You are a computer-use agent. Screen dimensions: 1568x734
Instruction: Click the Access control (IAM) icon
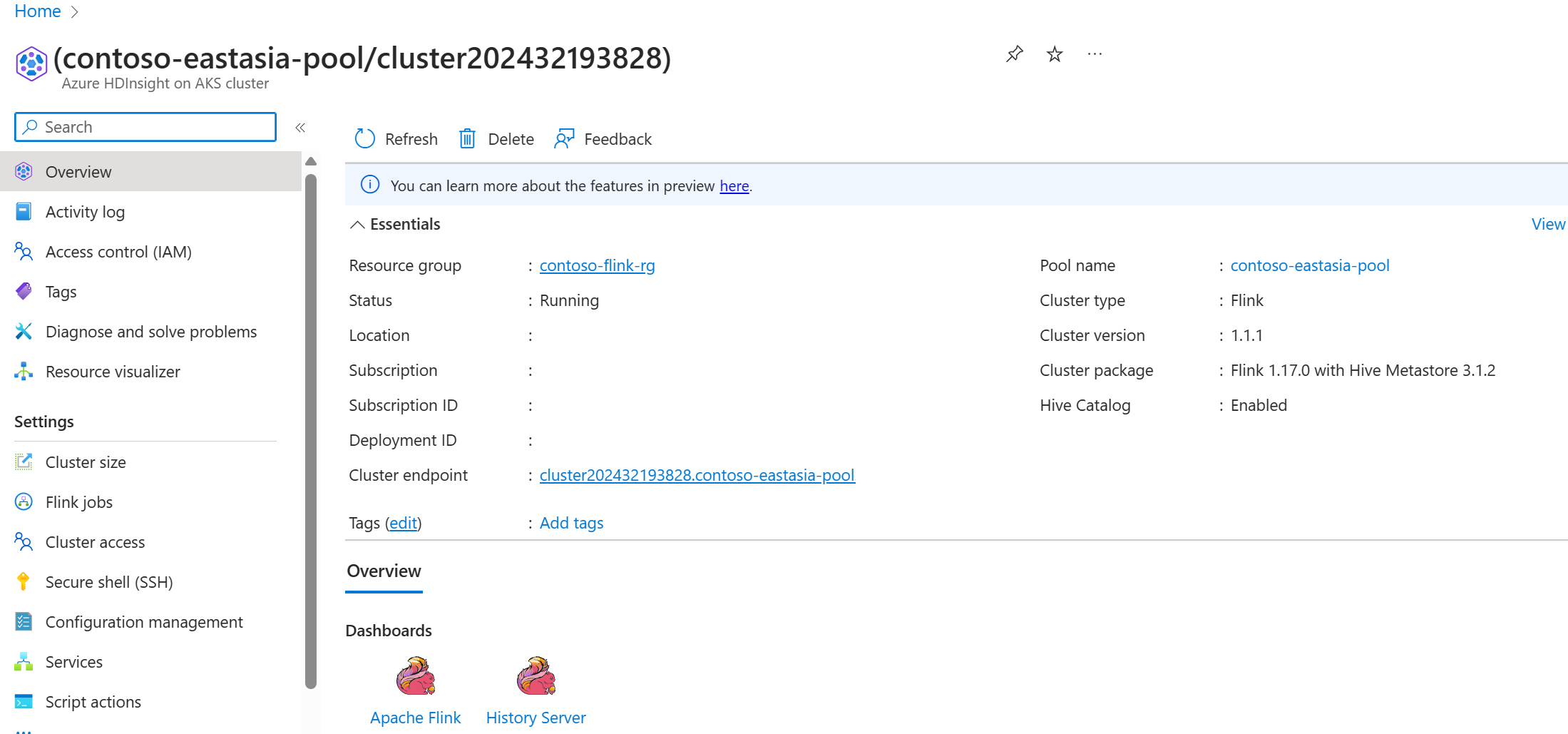[x=24, y=251]
